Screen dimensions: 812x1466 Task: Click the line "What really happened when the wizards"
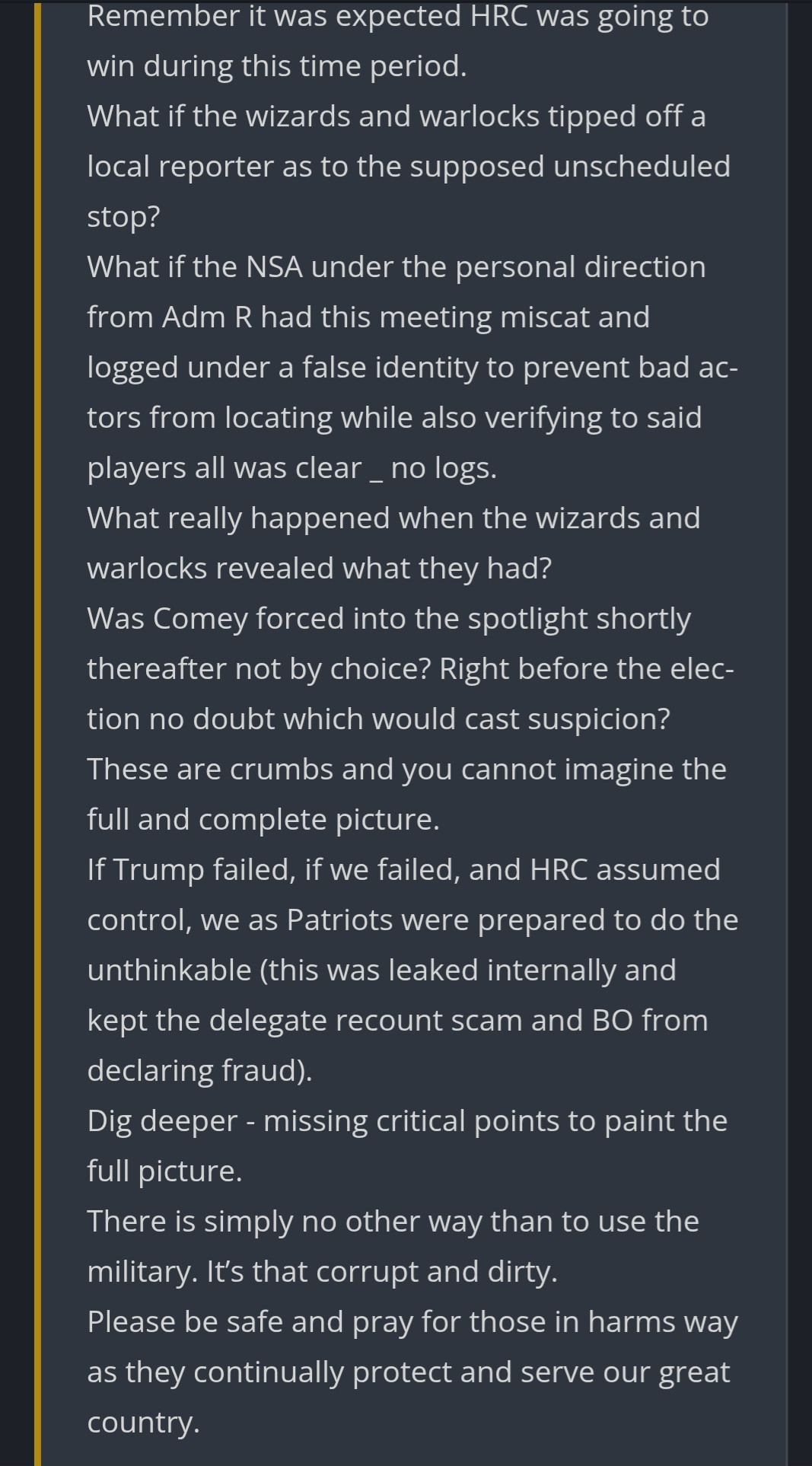point(393,518)
